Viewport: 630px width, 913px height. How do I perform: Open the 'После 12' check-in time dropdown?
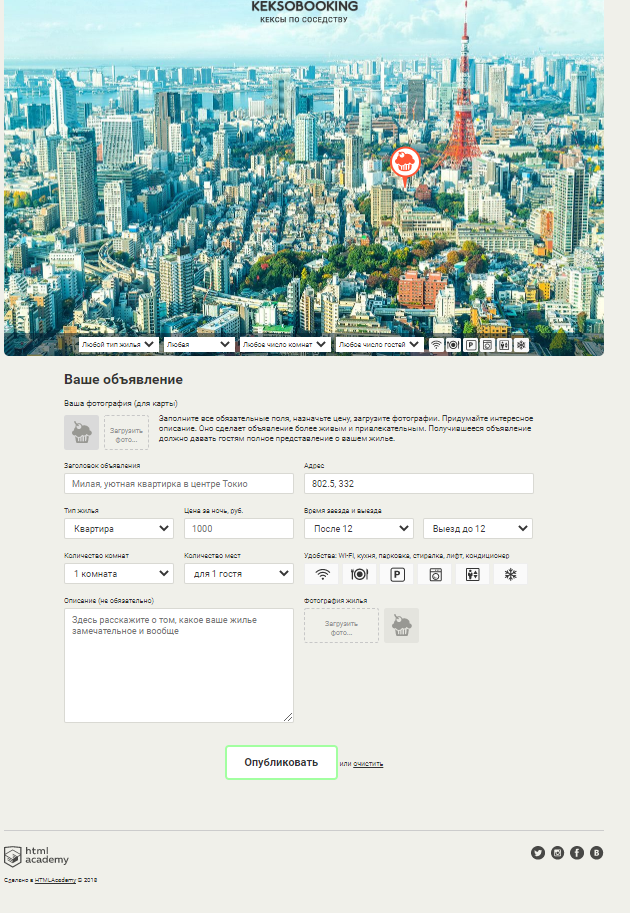(358, 528)
